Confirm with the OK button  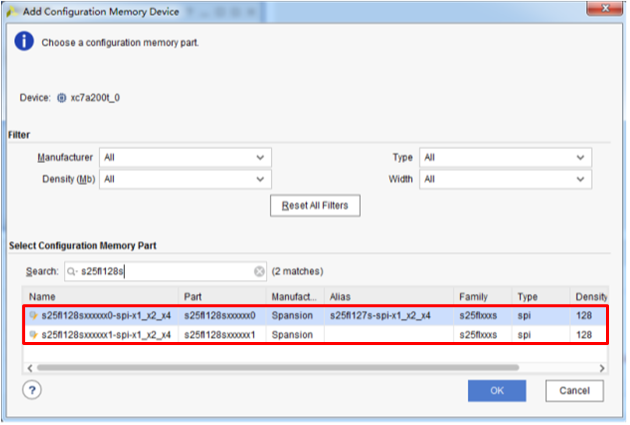point(497,390)
